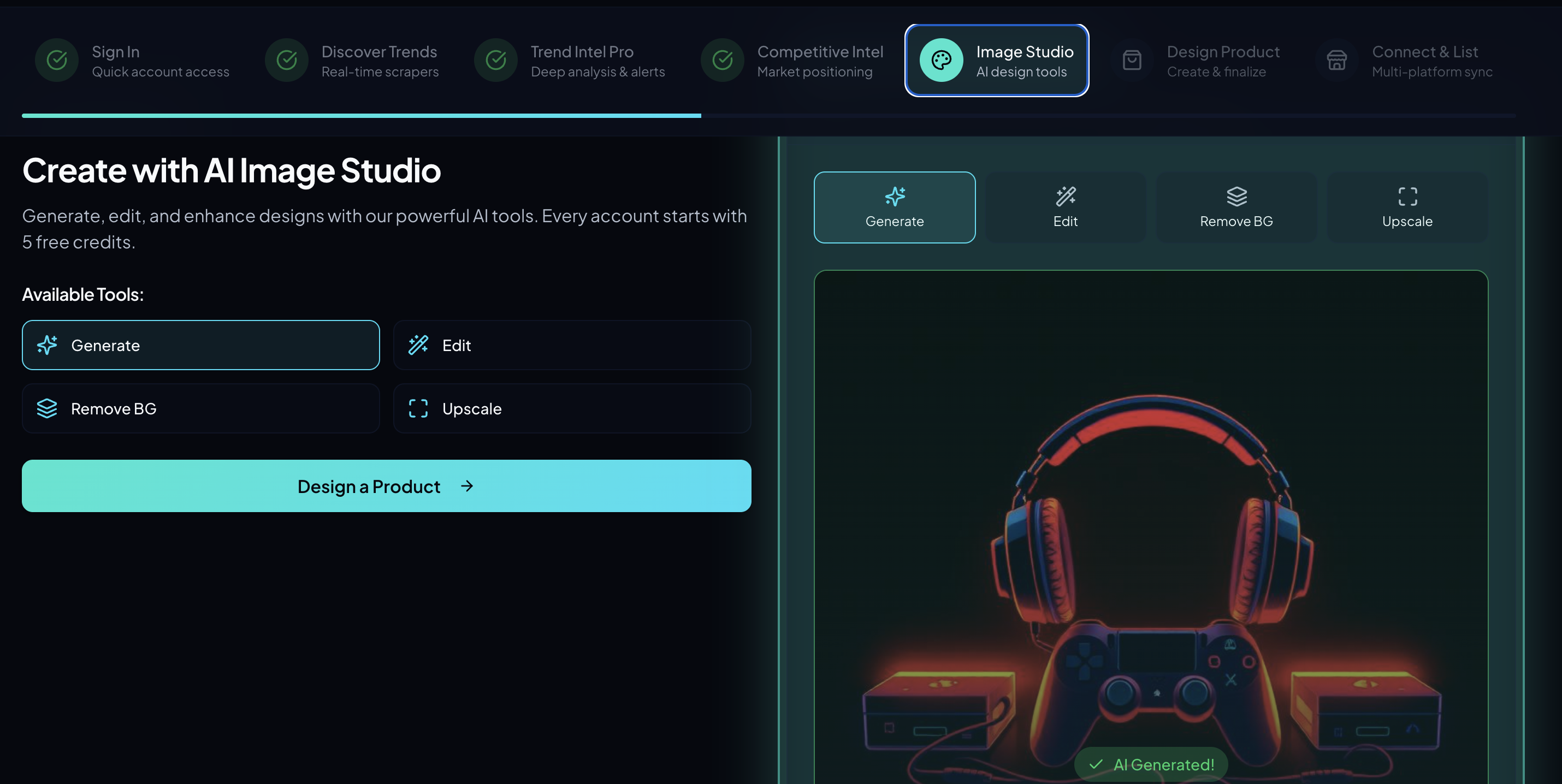Select the Generate tab in preview panel
1562x784 pixels.
tap(894, 207)
